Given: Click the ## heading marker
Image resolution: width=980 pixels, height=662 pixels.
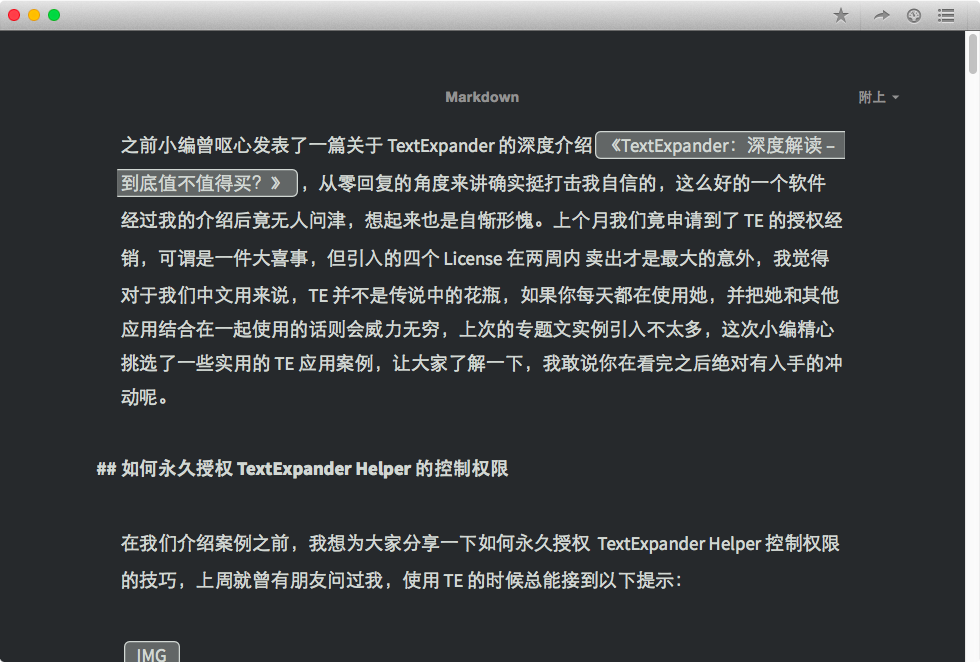Looking at the screenshot, I should click(x=106, y=469).
